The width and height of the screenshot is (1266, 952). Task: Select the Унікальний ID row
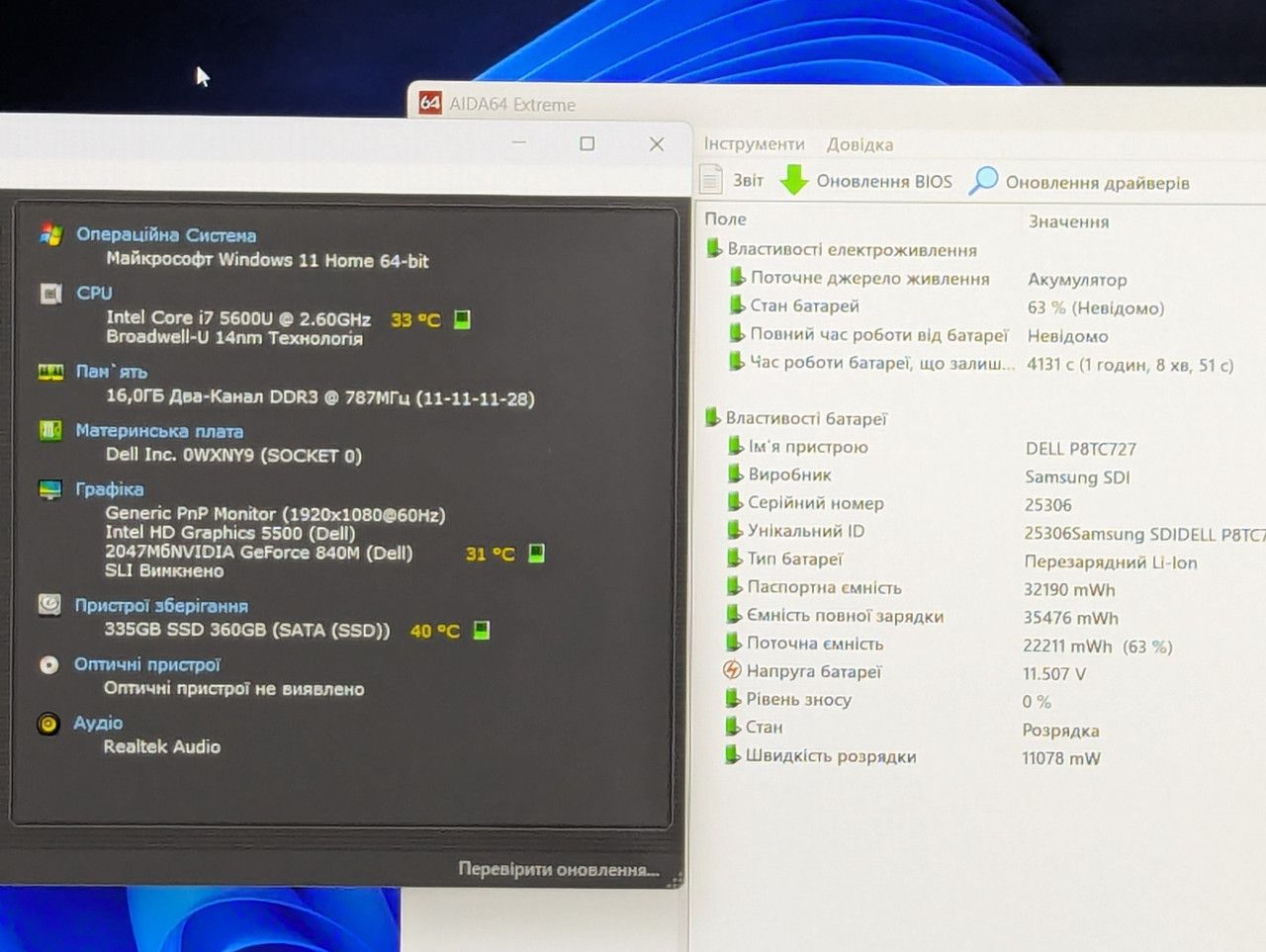coord(994,532)
